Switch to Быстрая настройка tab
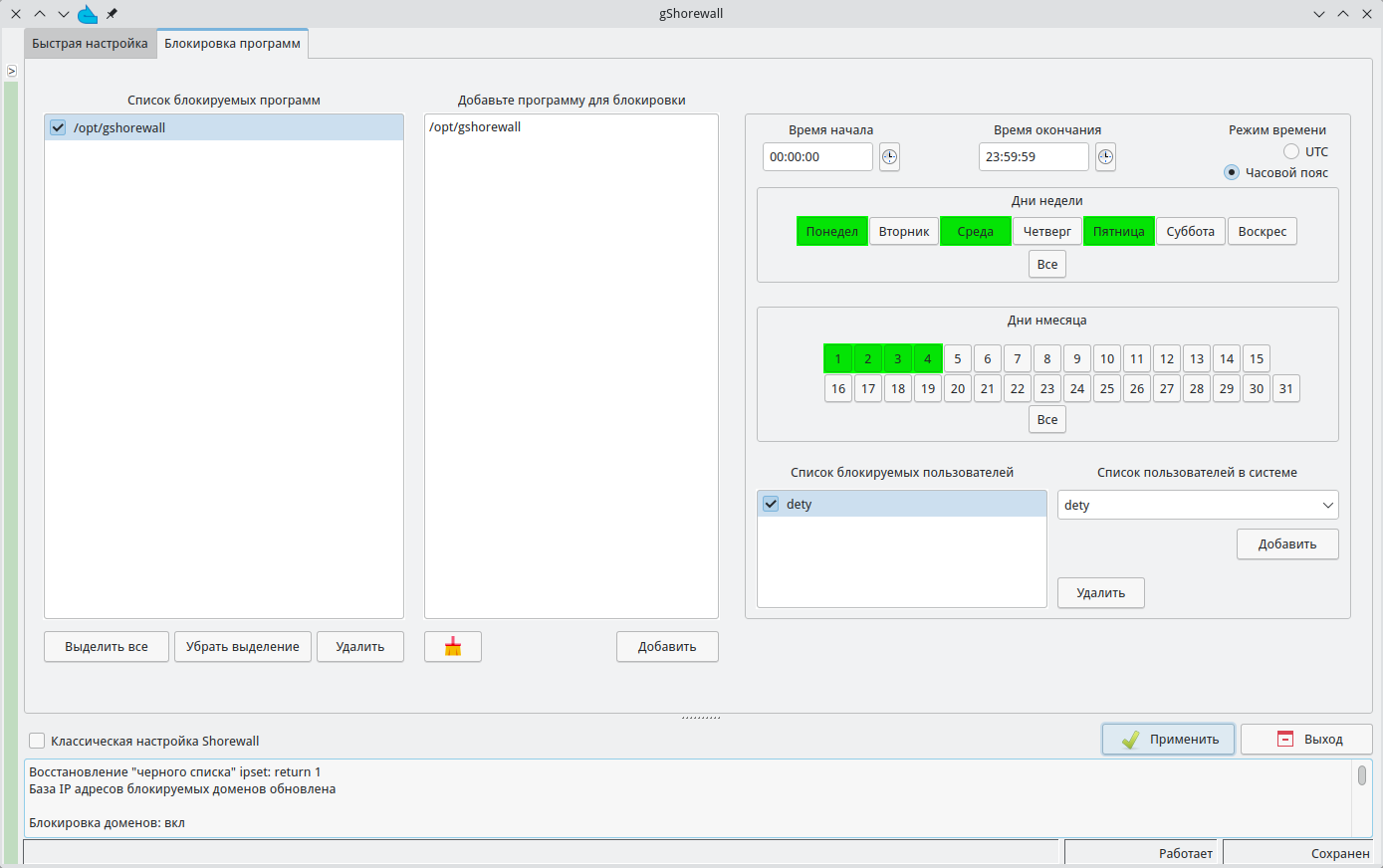1383x868 pixels. point(90,44)
